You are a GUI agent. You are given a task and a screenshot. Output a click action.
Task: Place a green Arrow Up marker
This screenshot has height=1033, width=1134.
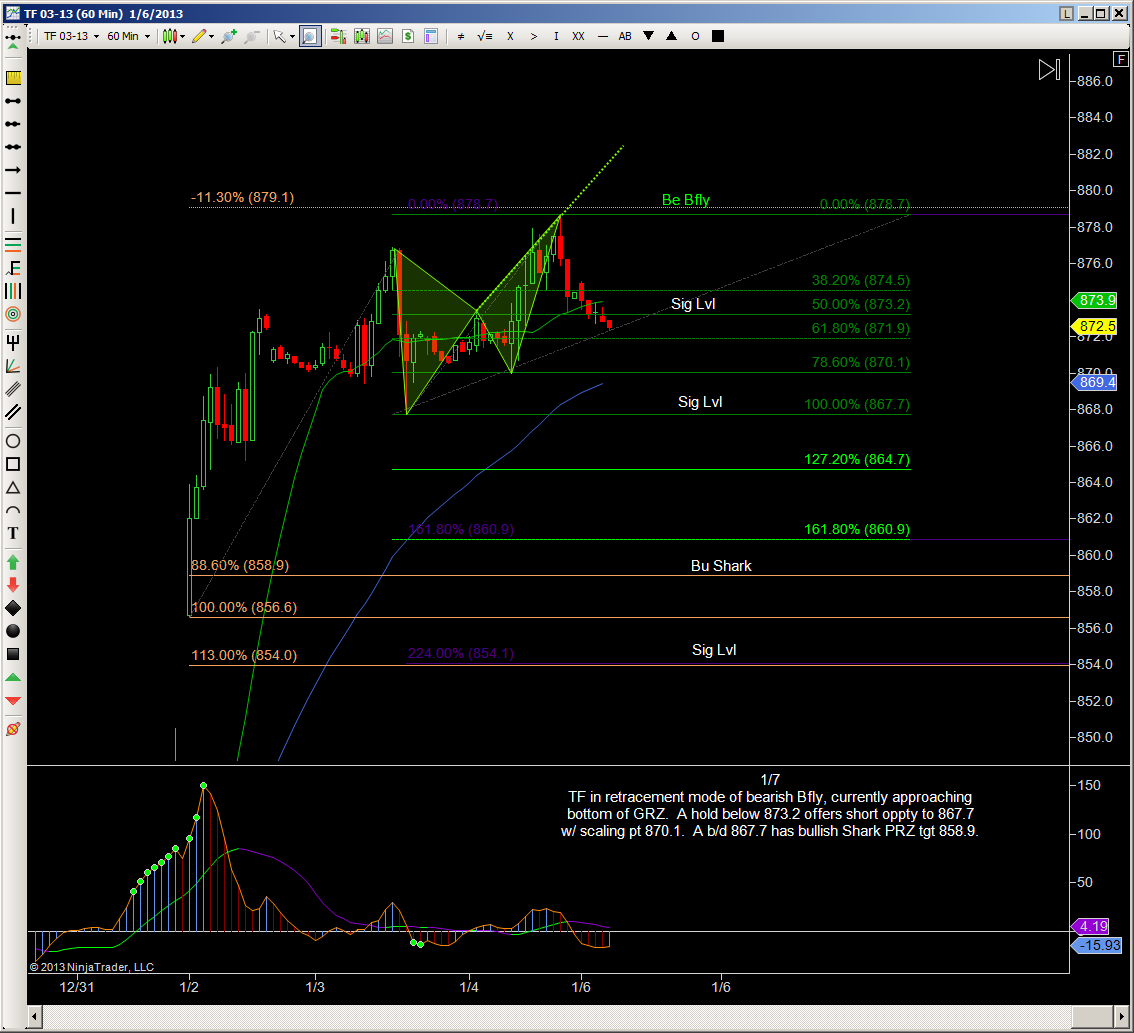(13, 561)
